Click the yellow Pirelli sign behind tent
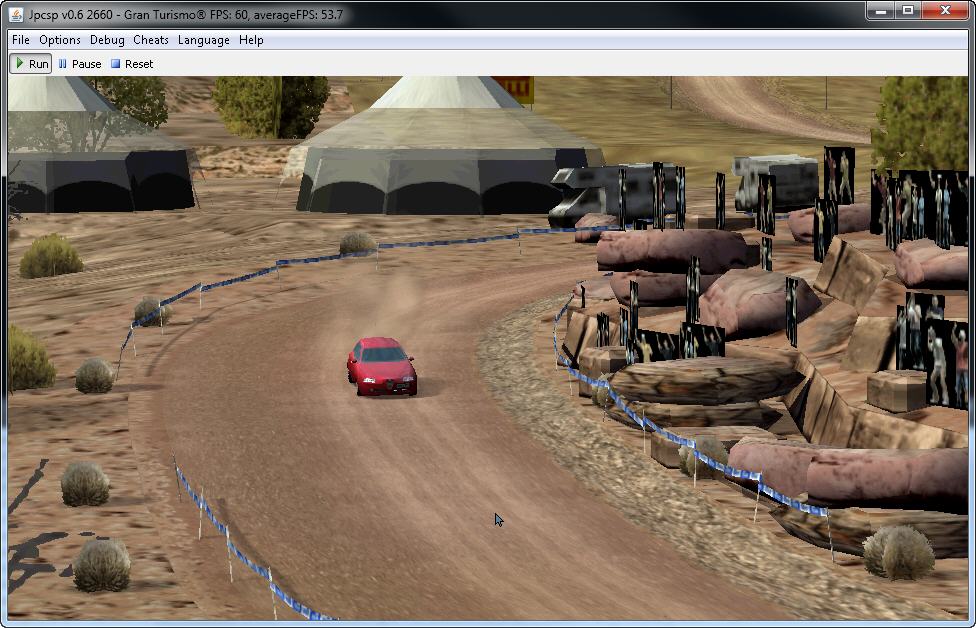Viewport: 976px width, 628px height. click(518, 88)
